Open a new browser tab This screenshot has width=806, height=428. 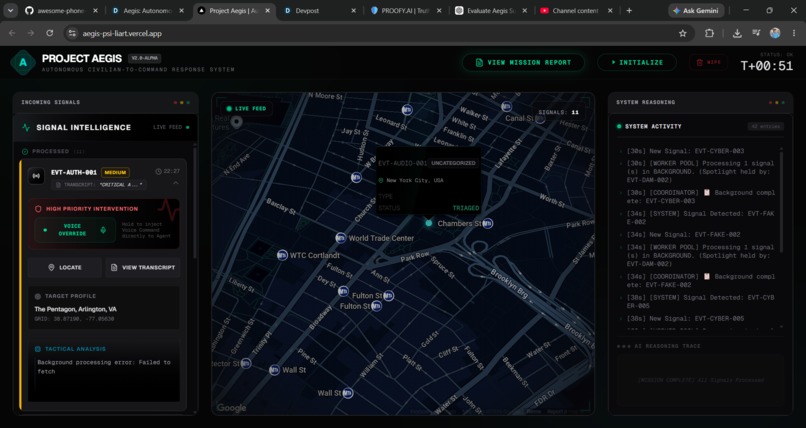coord(629,10)
